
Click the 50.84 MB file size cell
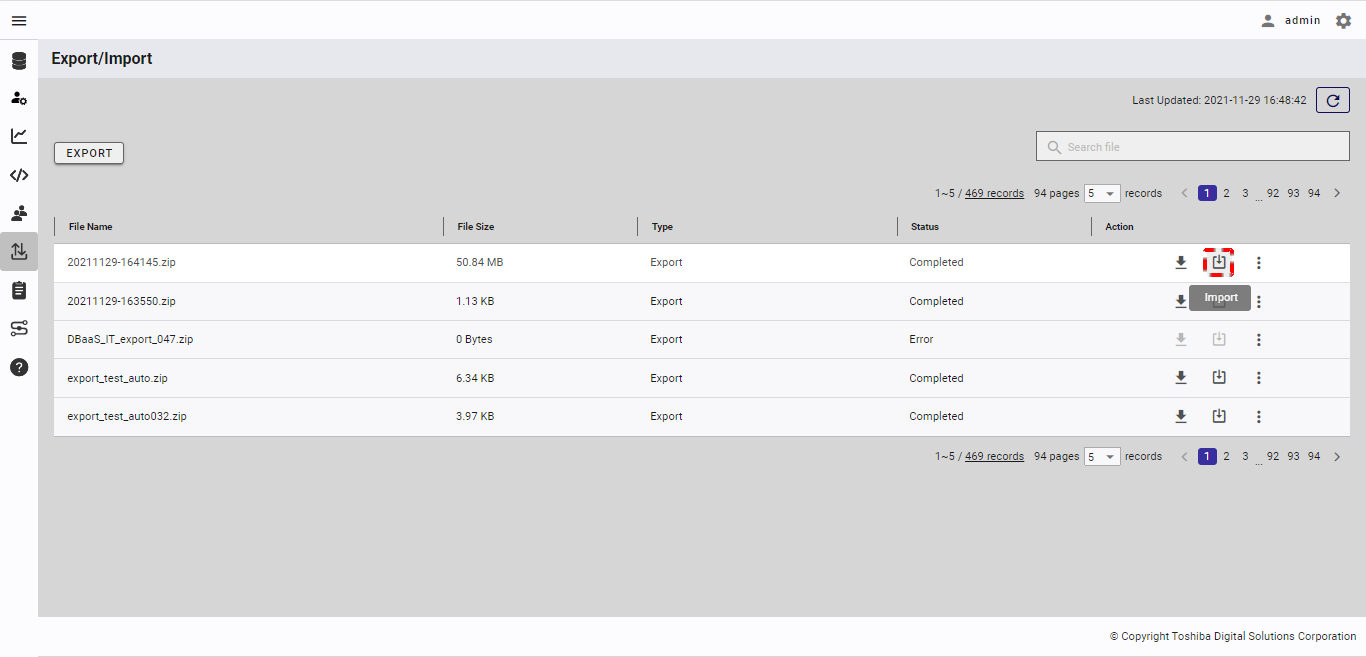479,262
